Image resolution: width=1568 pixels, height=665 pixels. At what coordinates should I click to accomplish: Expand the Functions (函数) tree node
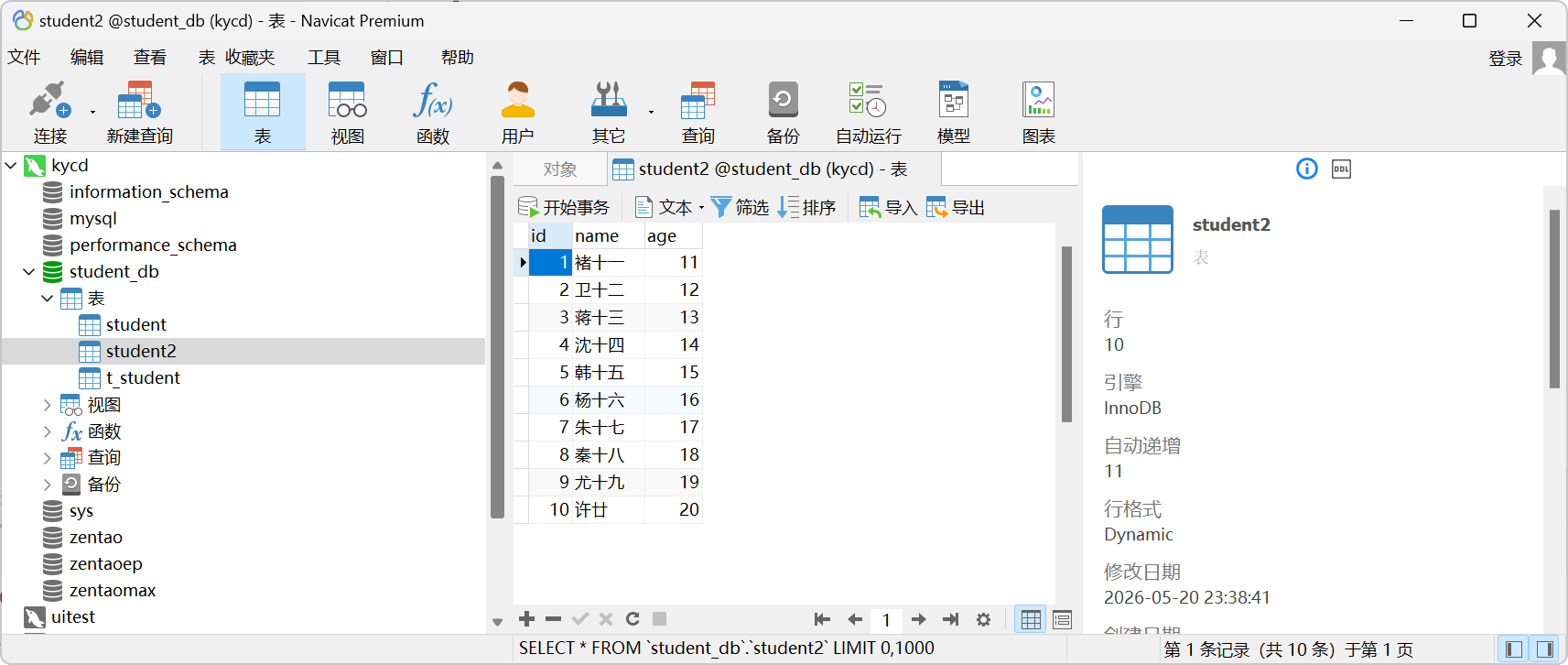click(48, 431)
